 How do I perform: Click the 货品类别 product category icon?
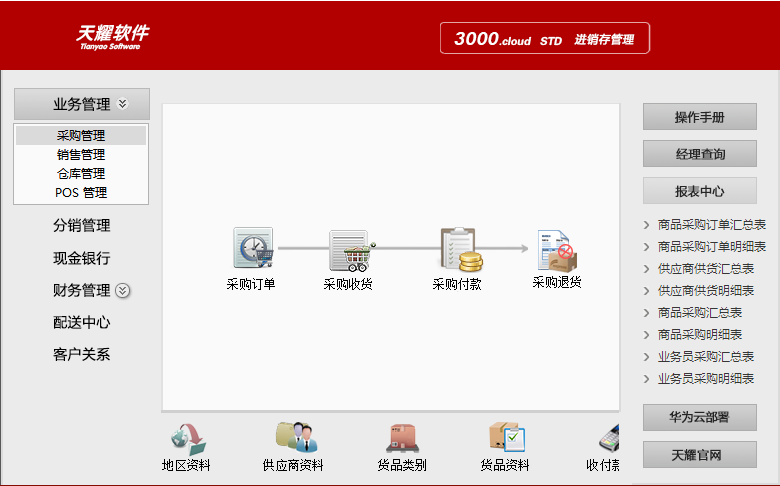[x=402, y=438]
